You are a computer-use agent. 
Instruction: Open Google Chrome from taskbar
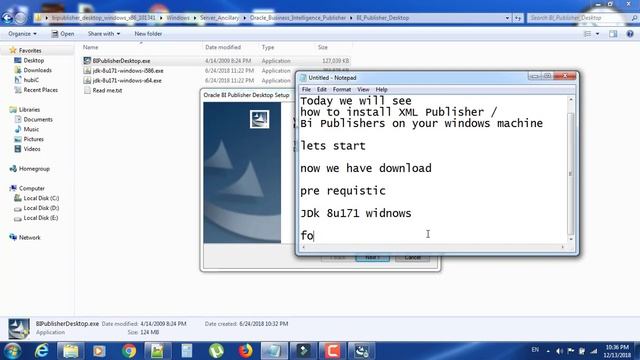(x=129, y=351)
